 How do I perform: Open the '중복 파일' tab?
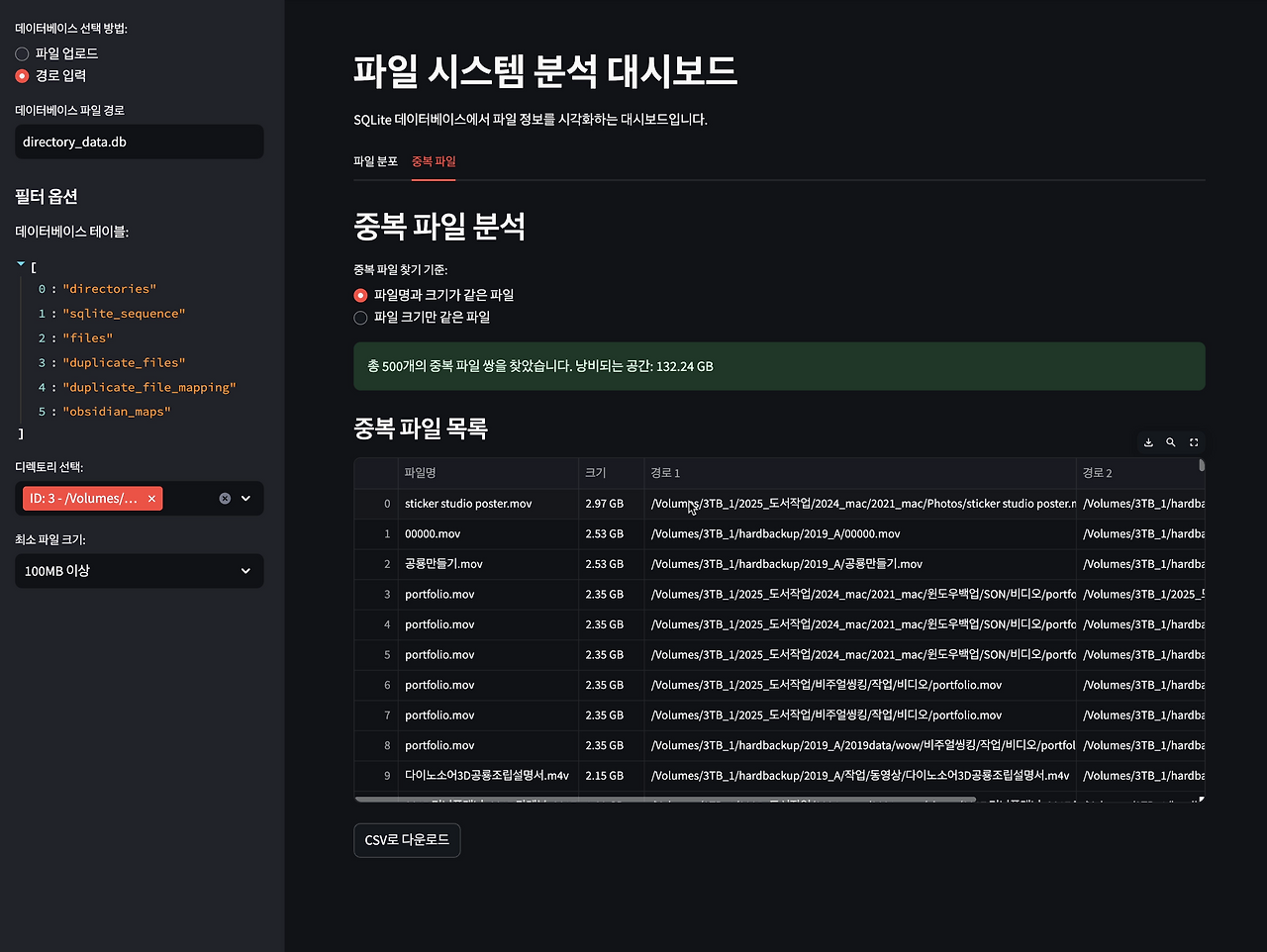434,160
